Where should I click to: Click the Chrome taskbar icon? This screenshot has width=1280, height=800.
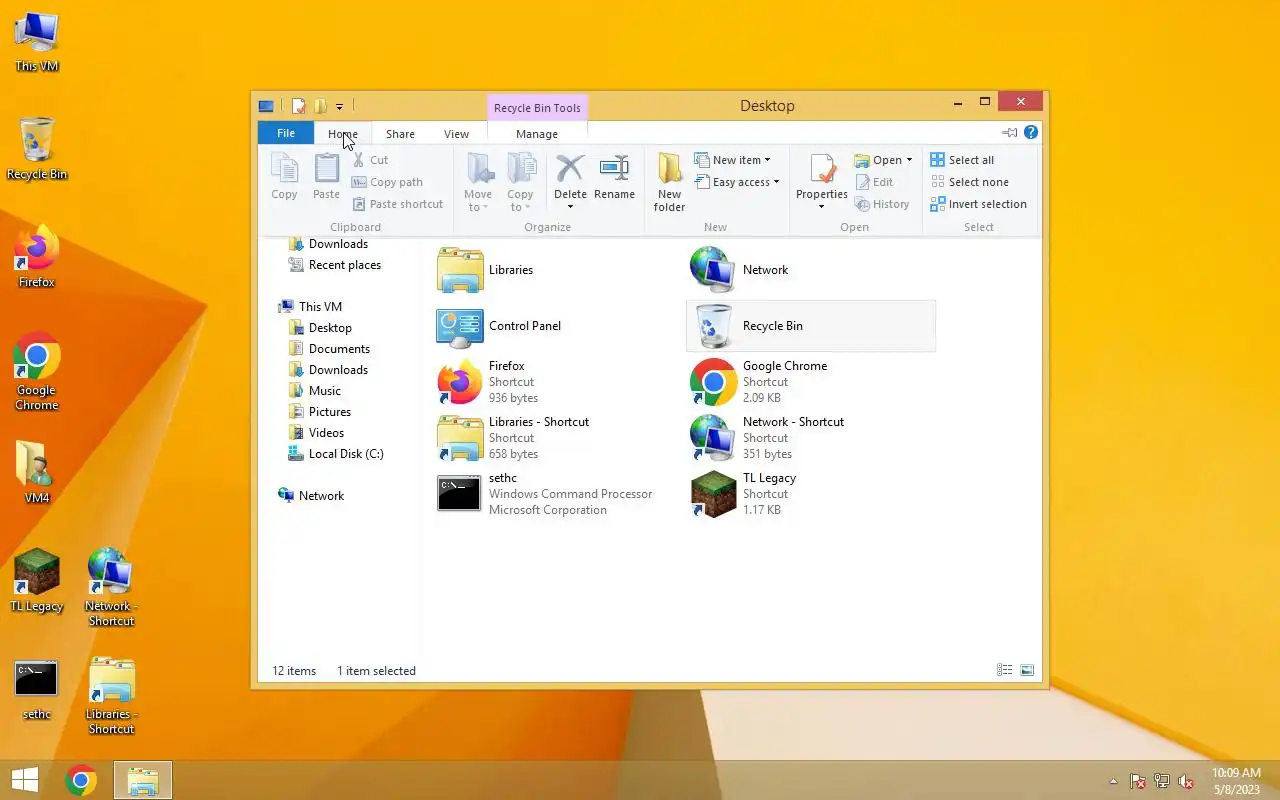(x=81, y=780)
